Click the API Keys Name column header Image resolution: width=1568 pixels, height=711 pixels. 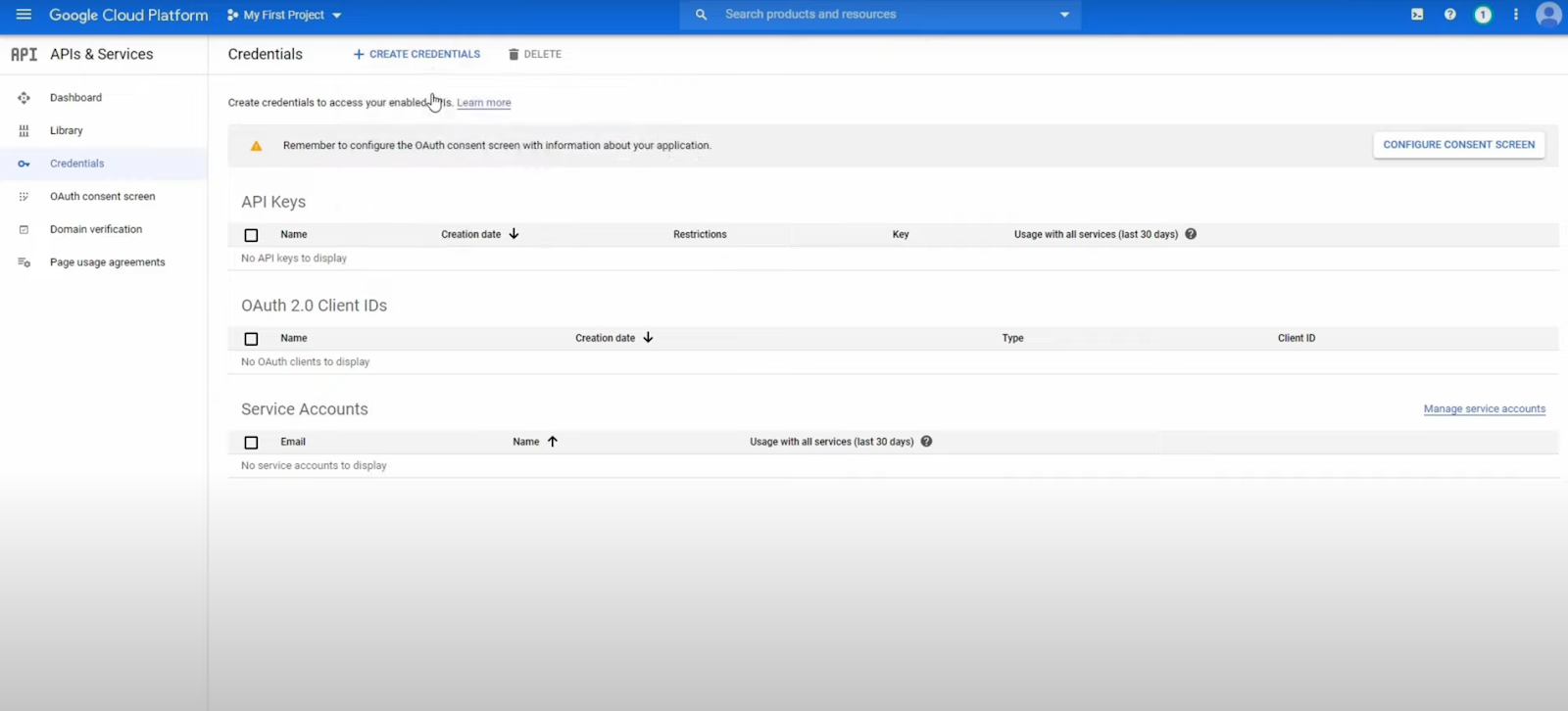click(294, 235)
